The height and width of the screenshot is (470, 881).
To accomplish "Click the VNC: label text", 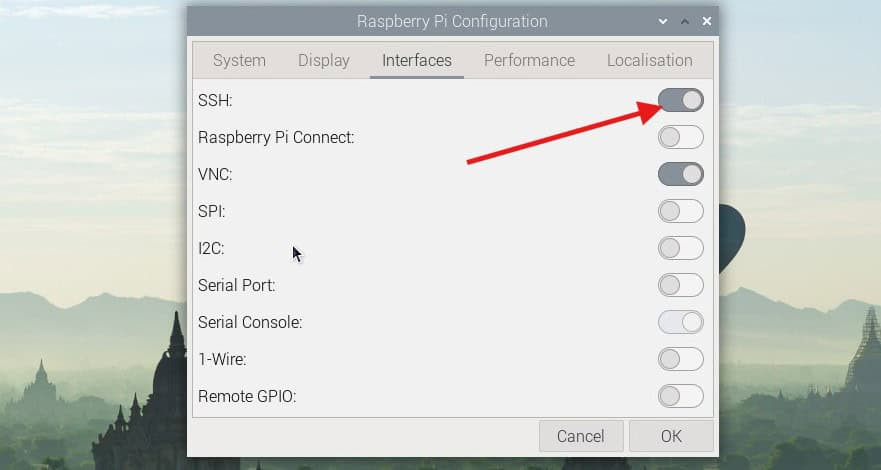I will tap(215, 175).
